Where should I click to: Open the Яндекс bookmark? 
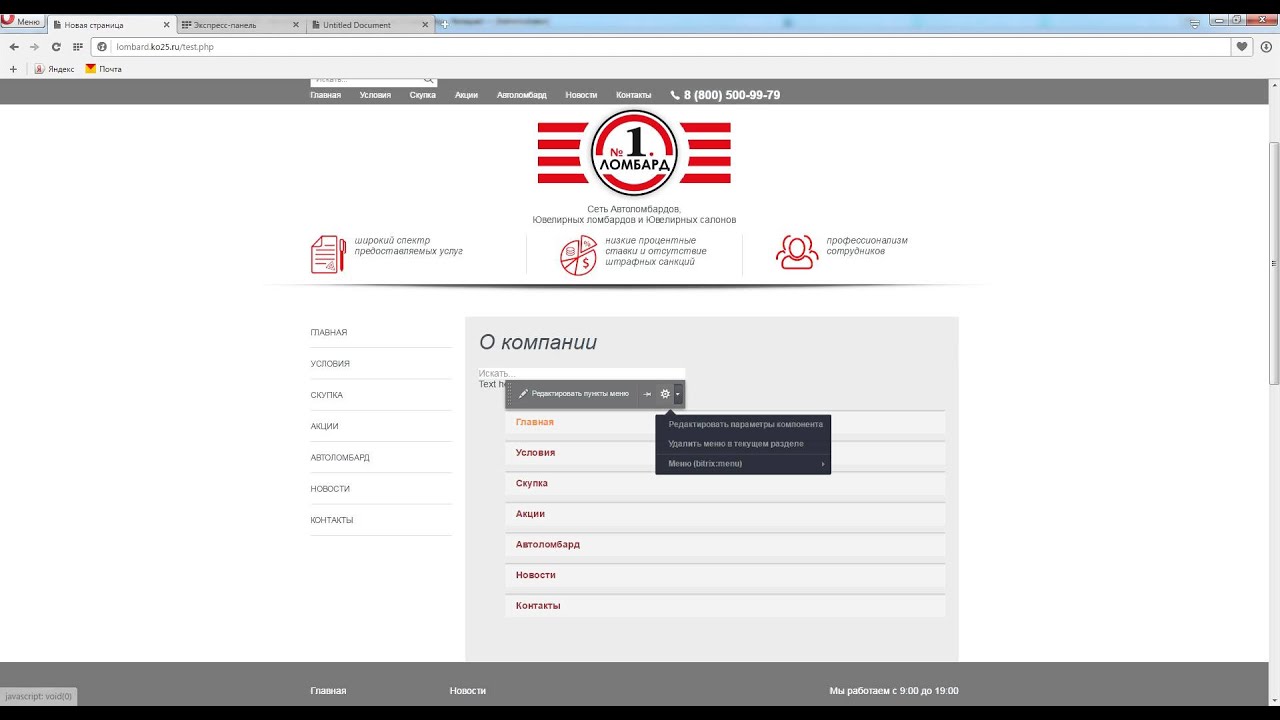click(55, 69)
